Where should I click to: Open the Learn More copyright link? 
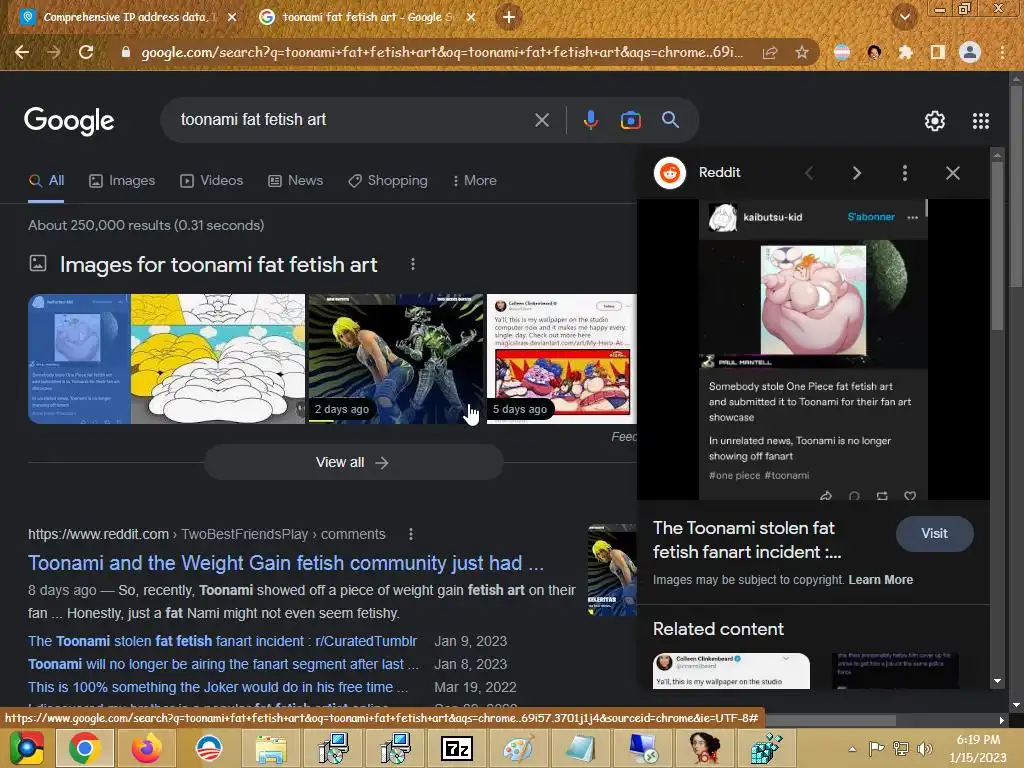click(x=880, y=580)
